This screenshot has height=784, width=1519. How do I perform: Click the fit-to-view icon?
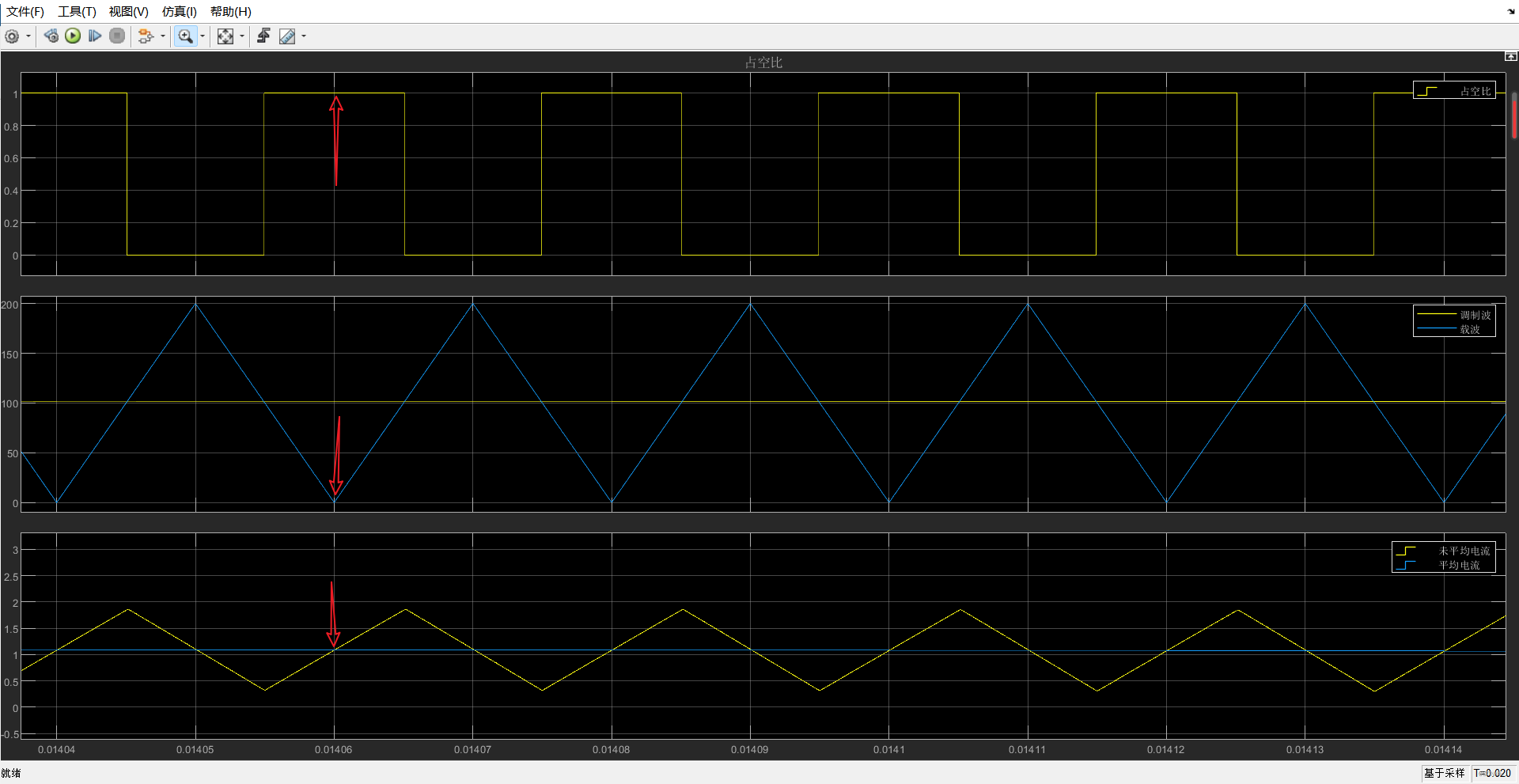tap(225, 36)
